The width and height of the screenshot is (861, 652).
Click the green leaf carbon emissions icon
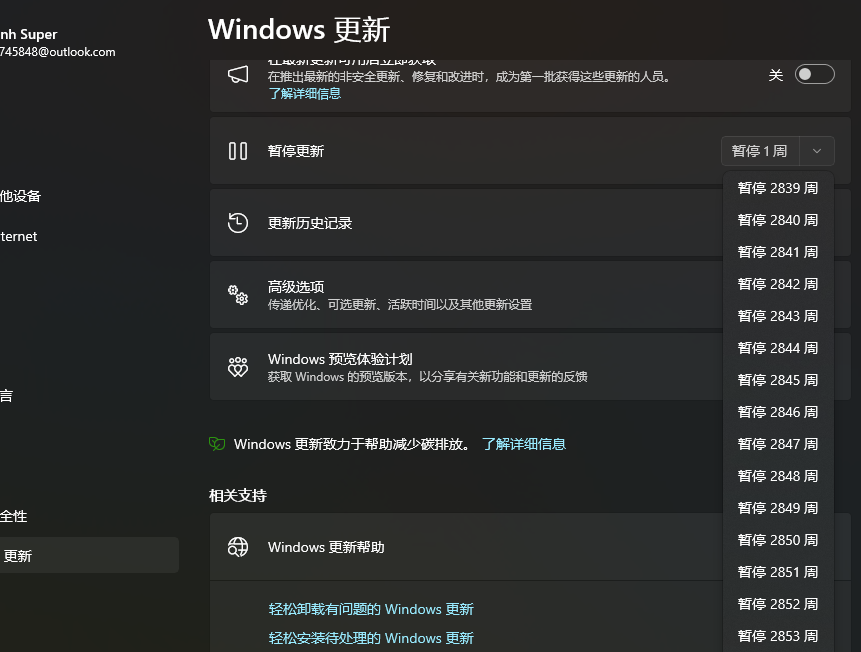click(x=217, y=444)
